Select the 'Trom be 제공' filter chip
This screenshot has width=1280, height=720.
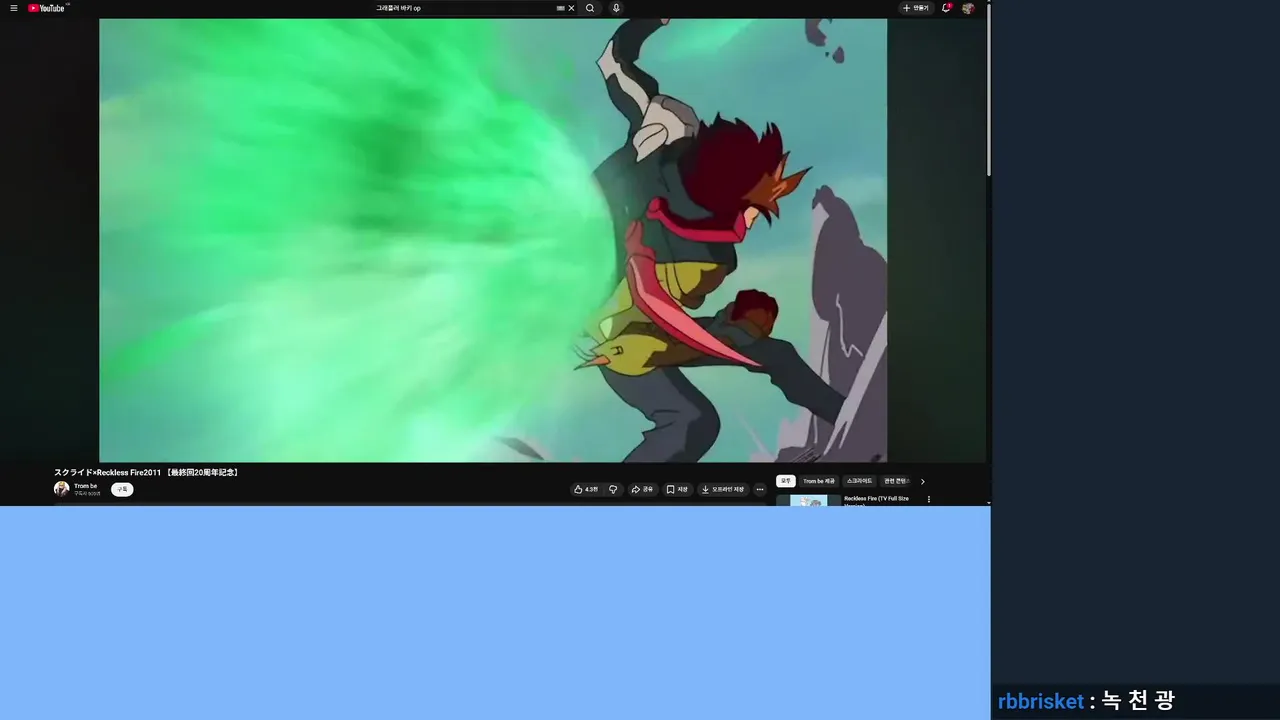[819, 481]
